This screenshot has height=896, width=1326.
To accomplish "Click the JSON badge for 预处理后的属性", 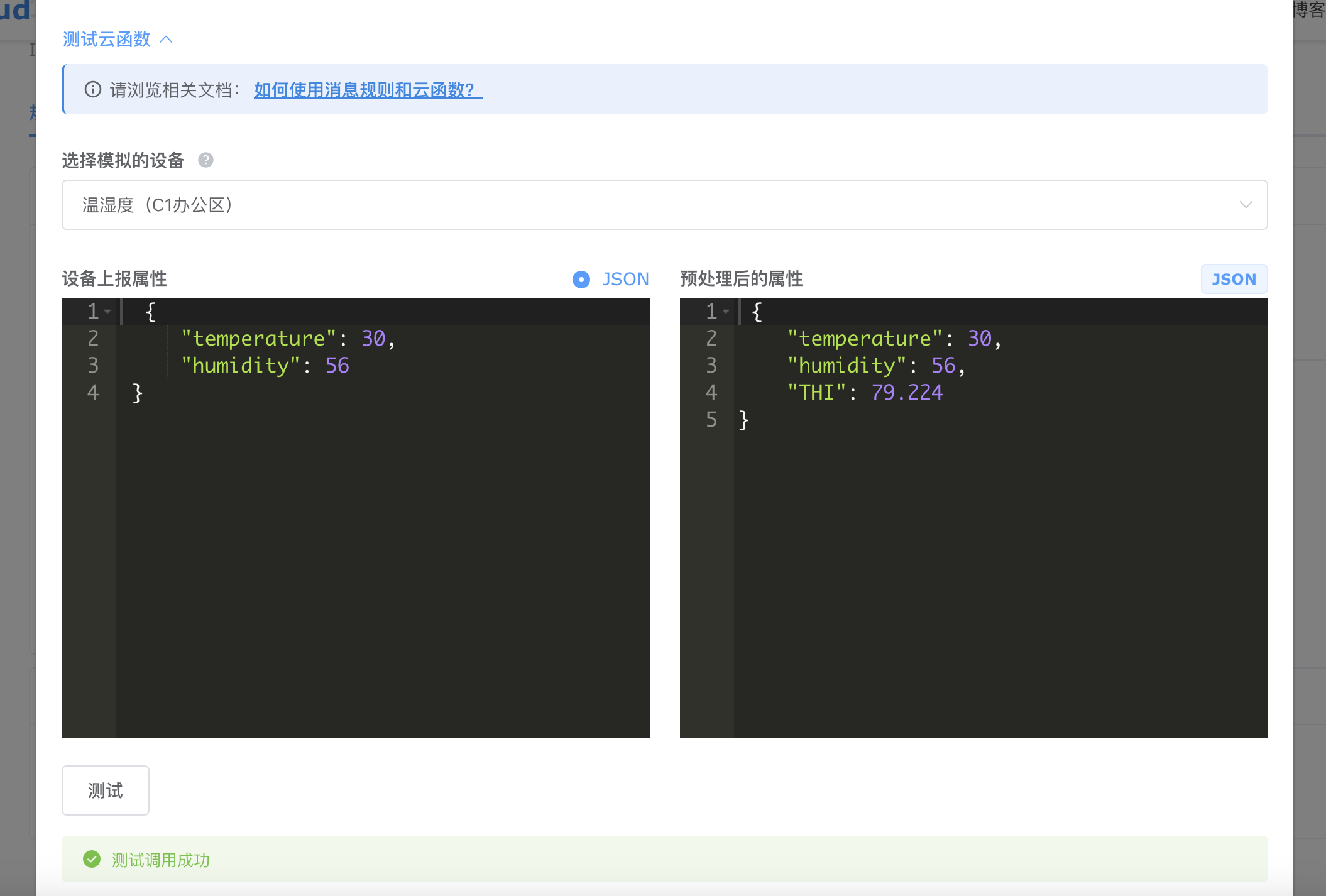I will point(1234,279).
